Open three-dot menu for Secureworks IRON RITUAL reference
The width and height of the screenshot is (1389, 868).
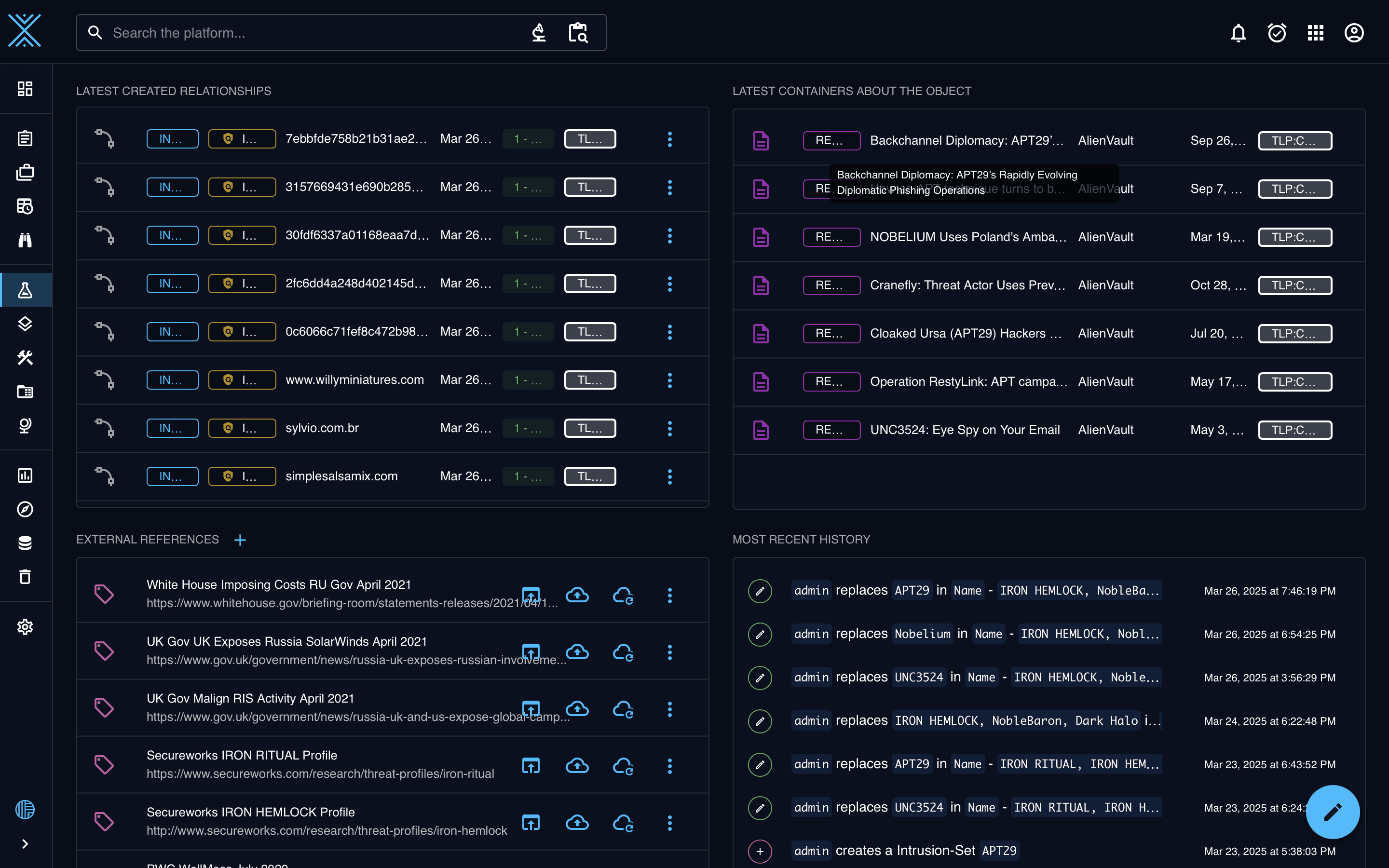(x=669, y=766)
